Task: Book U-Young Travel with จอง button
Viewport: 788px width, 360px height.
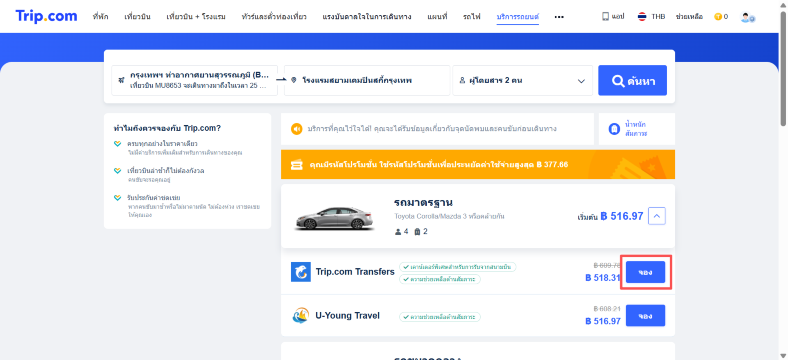Action: [x=645, y=316]
